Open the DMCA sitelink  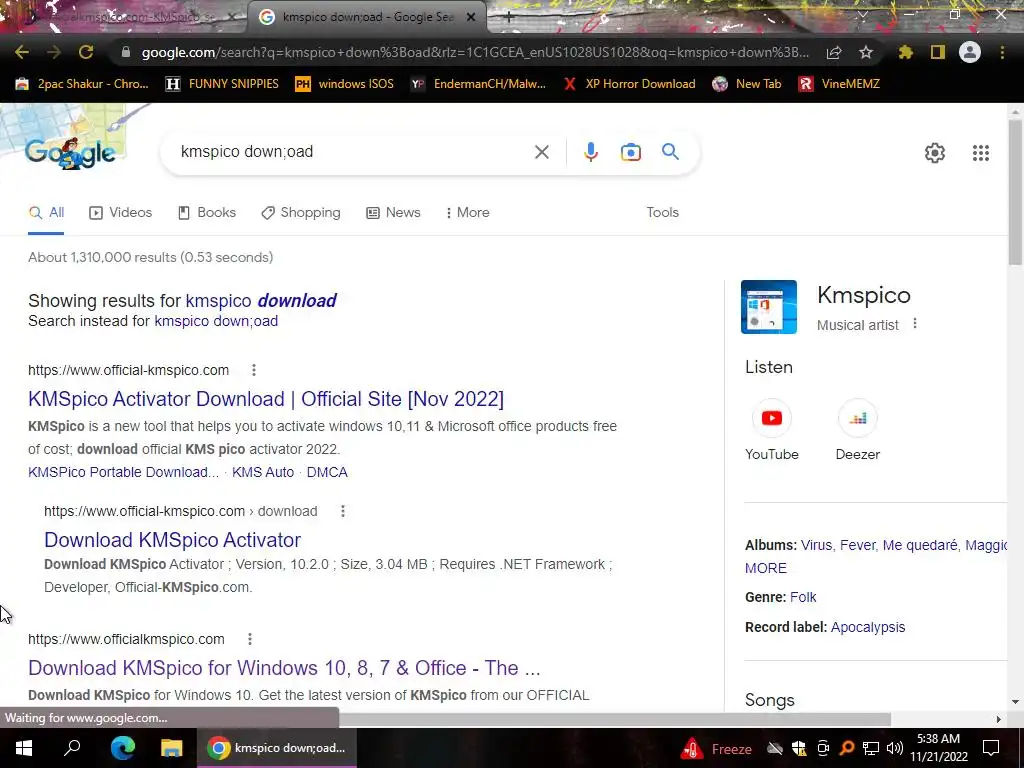pyautogui.click(x=327, y=472)
